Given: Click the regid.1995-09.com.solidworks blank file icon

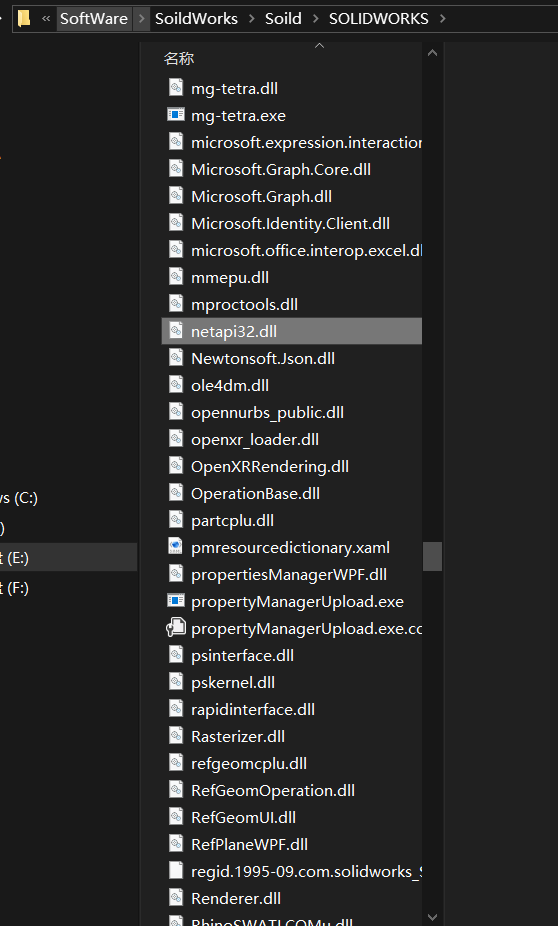Looking at the screenshot, I should point(176,871).
